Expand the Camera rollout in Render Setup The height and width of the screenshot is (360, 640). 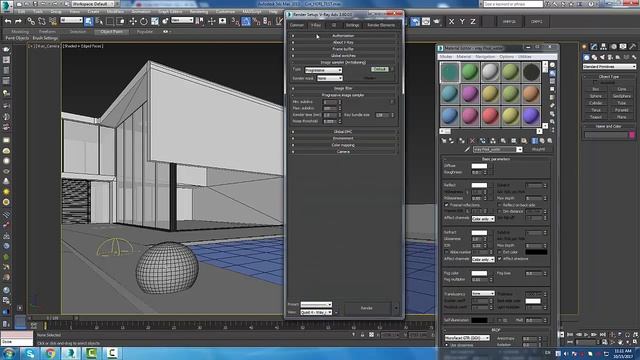pos(343,151)
